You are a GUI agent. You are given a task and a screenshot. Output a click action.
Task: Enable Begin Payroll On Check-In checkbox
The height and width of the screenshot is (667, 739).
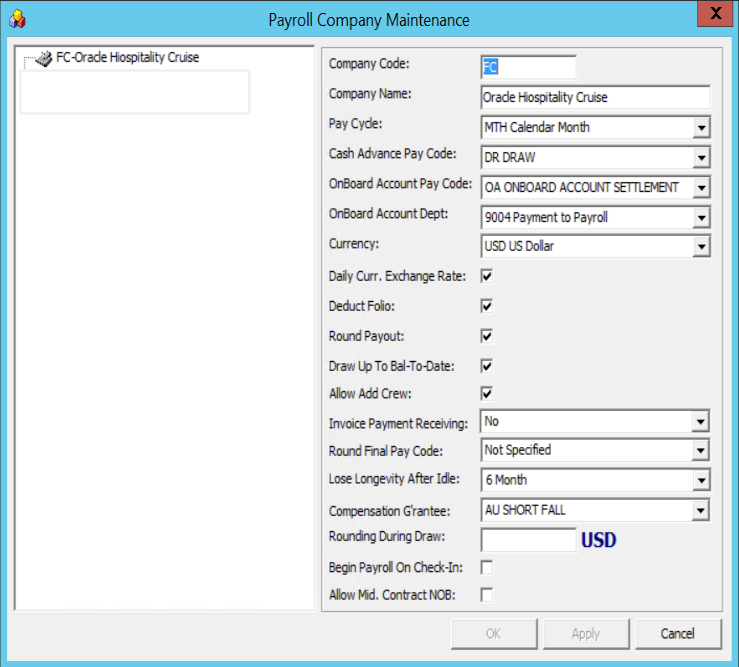pos(487,567)
